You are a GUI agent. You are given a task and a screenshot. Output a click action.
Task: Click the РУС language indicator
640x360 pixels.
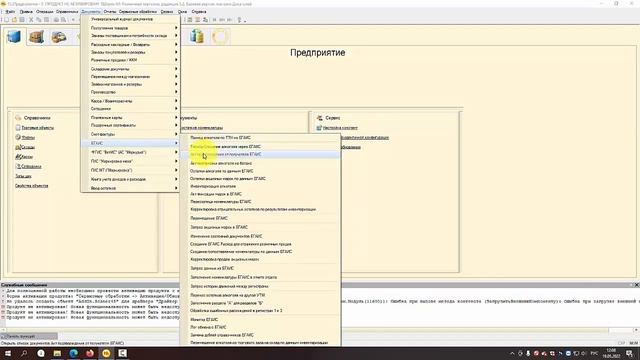(594, 353)
